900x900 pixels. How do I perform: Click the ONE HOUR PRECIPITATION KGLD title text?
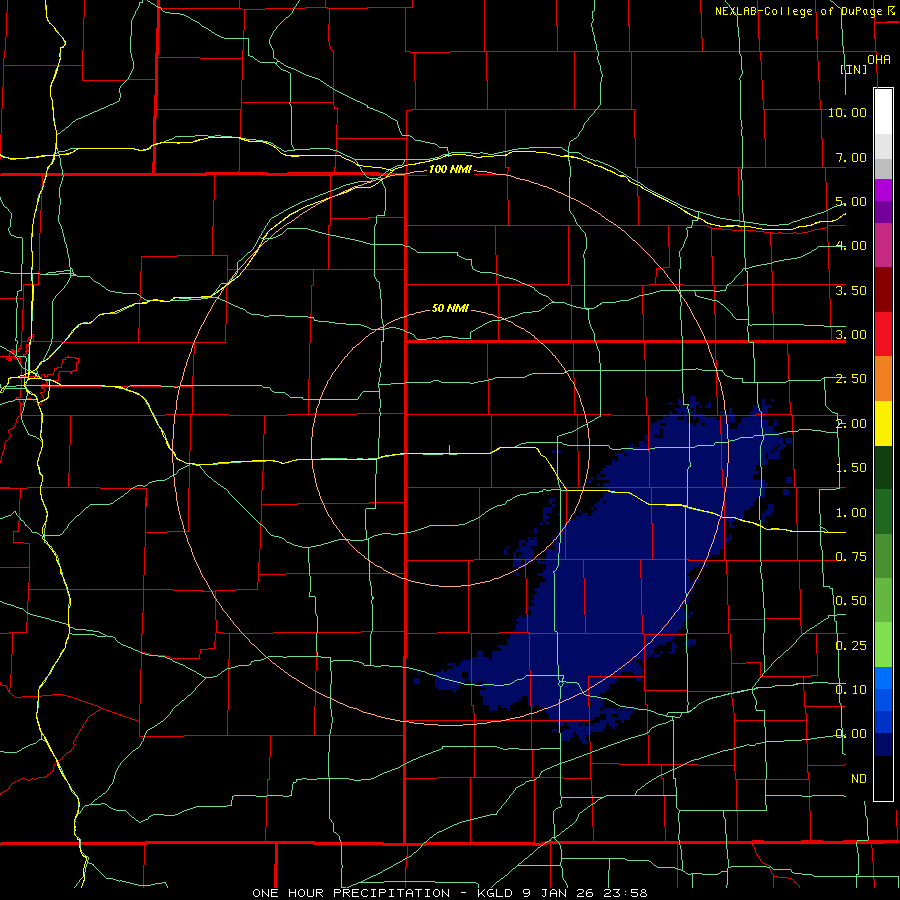(449, 893)
